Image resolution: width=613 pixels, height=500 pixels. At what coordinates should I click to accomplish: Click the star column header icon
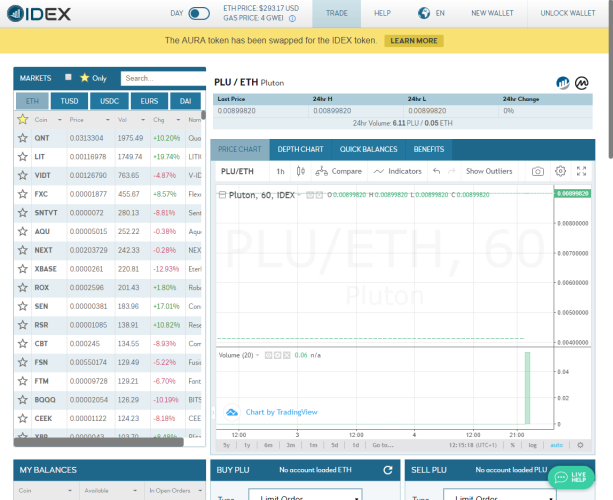23,119
